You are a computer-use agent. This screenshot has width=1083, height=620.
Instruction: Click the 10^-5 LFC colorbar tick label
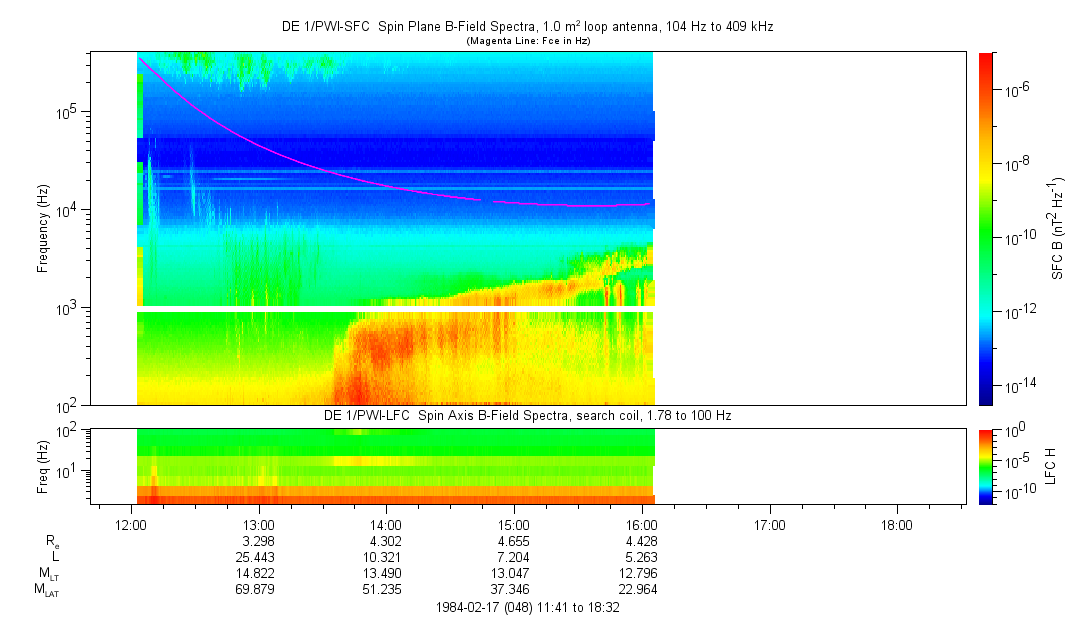pyautogui.click(x=1015, y=460)
